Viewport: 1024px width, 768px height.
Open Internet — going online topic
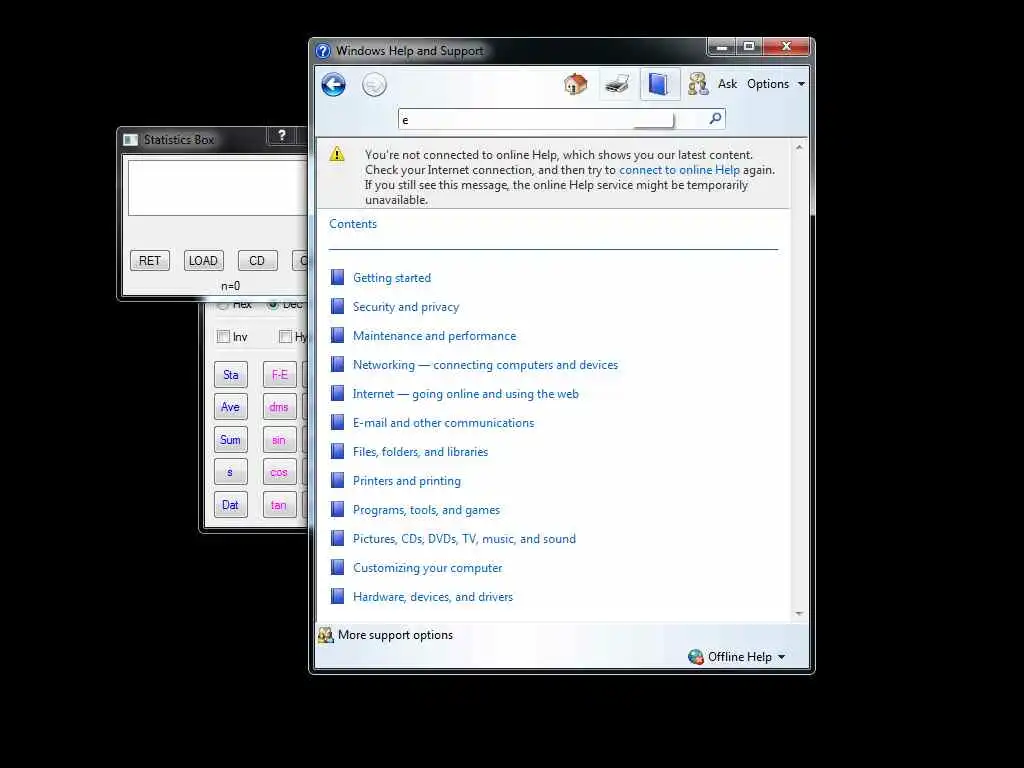[466, 394]
